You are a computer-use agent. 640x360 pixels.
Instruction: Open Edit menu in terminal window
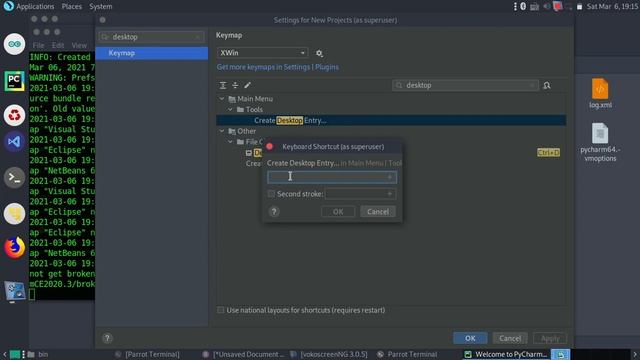[x=58, y=45]
